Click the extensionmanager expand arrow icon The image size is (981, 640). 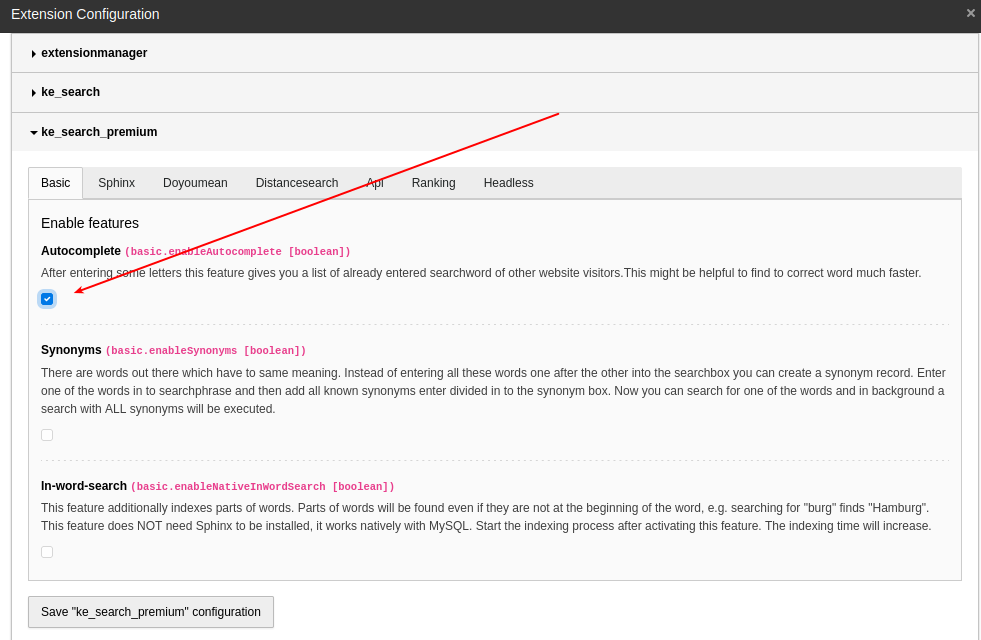click(x=33, y=52)
